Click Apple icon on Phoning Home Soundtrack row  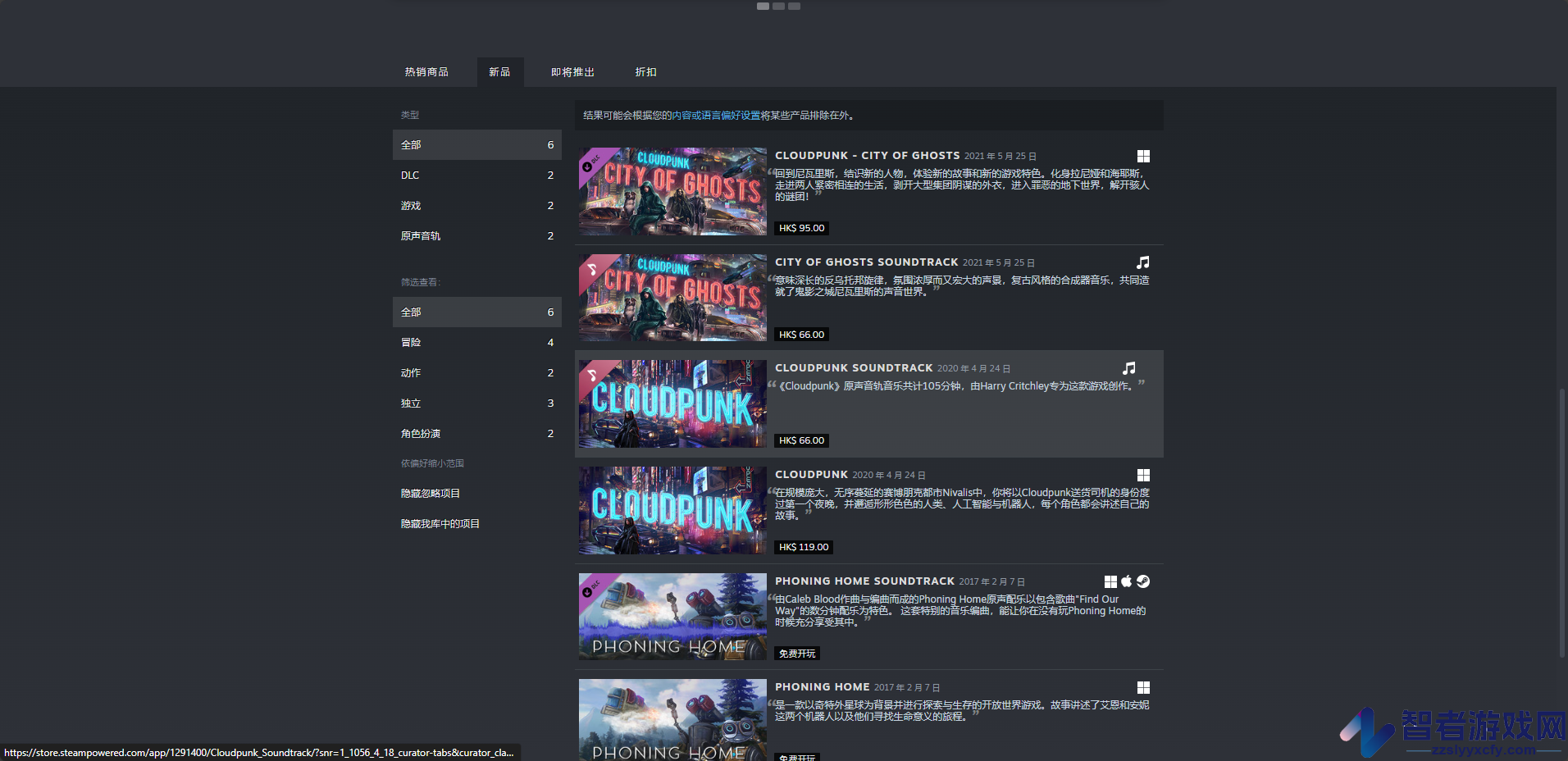[1127, 581]
